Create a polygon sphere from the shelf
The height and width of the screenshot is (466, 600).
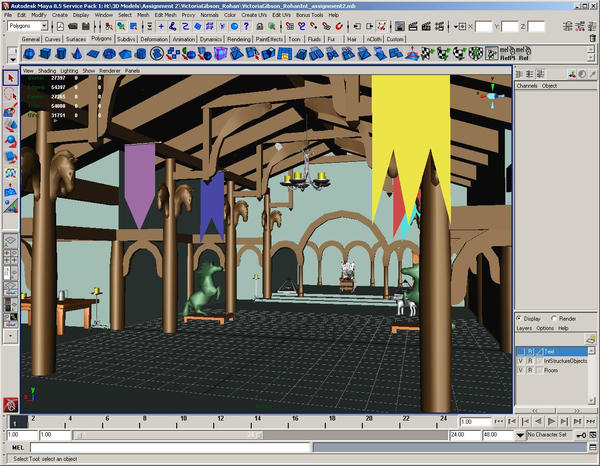29,54
